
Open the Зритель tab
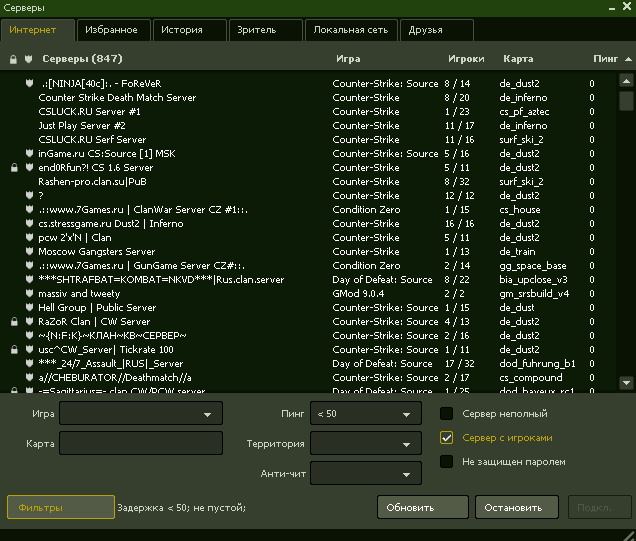[266, 30]
